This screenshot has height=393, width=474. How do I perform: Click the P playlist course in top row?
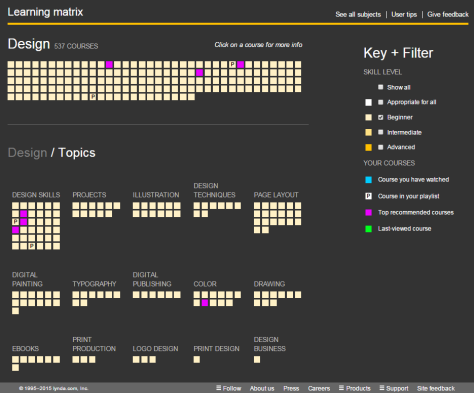[232, 64]
